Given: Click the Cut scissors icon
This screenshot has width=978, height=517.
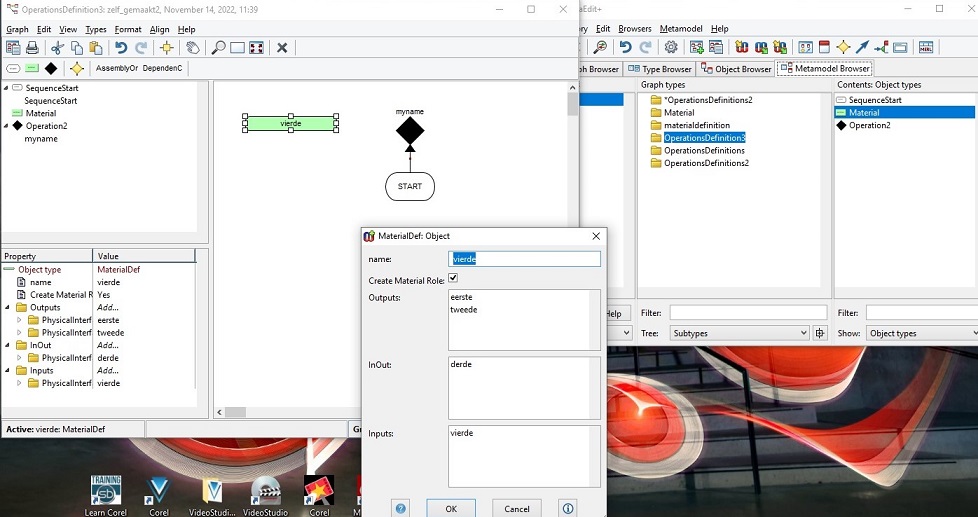Looking at the screenshot, I should tap(57, 48).
